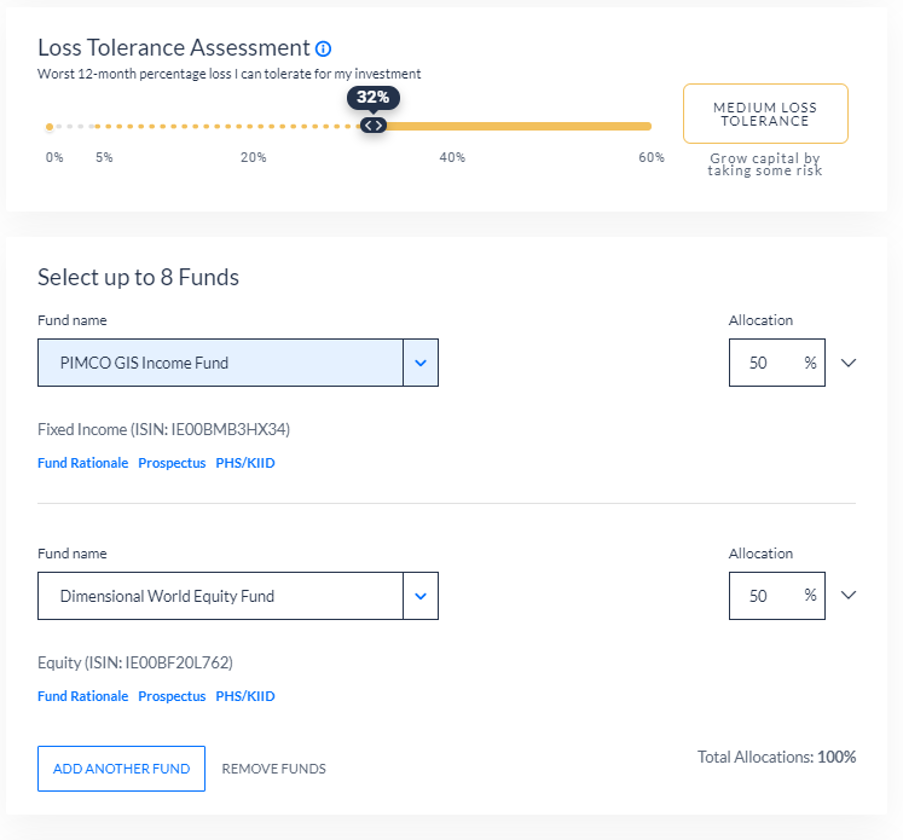Open the Dimensional World Equity Fund dropdown arrow
Viewport: 904px width, 840px height.
(420, 596)
